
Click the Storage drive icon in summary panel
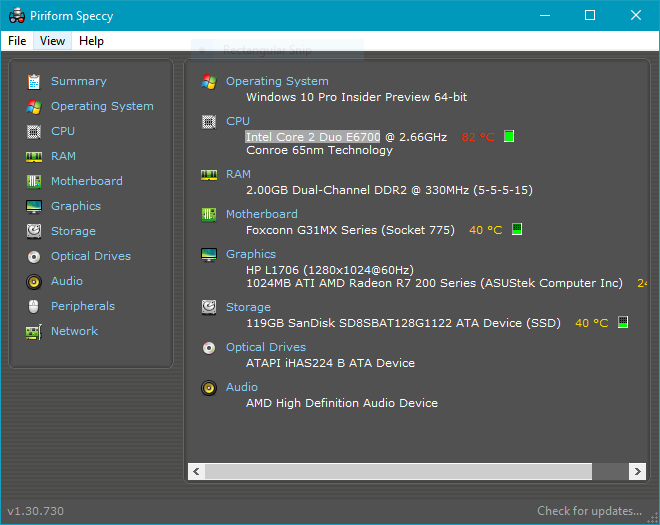coord(209,307)
